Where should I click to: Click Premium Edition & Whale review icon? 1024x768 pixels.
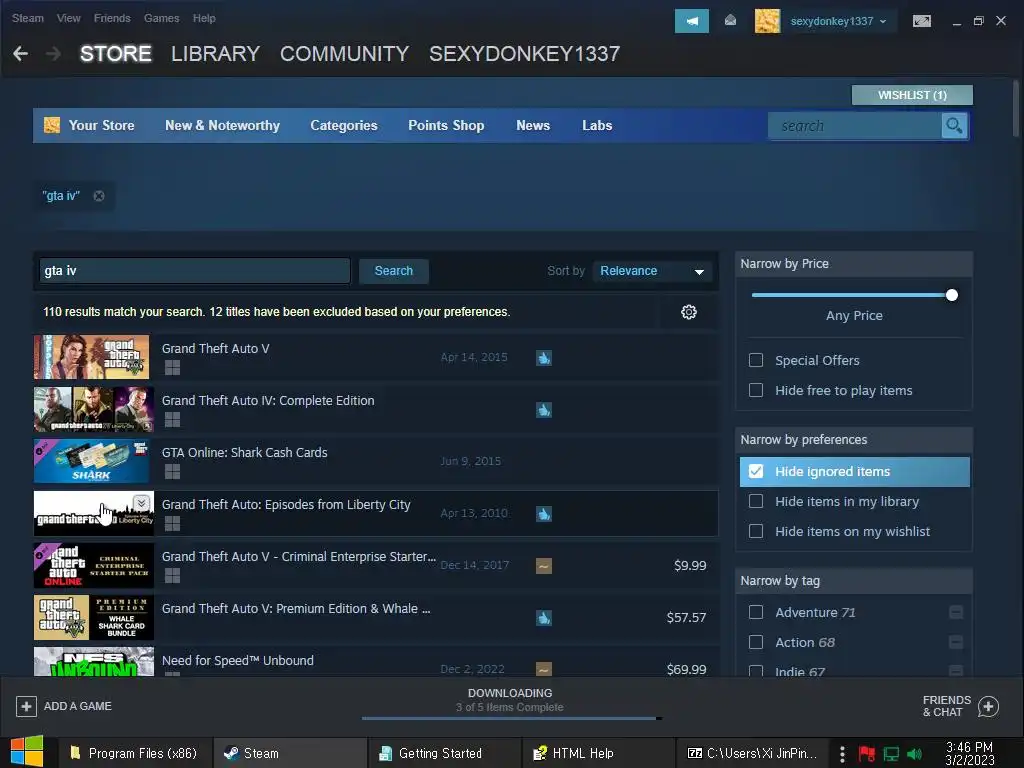(544, 618)
